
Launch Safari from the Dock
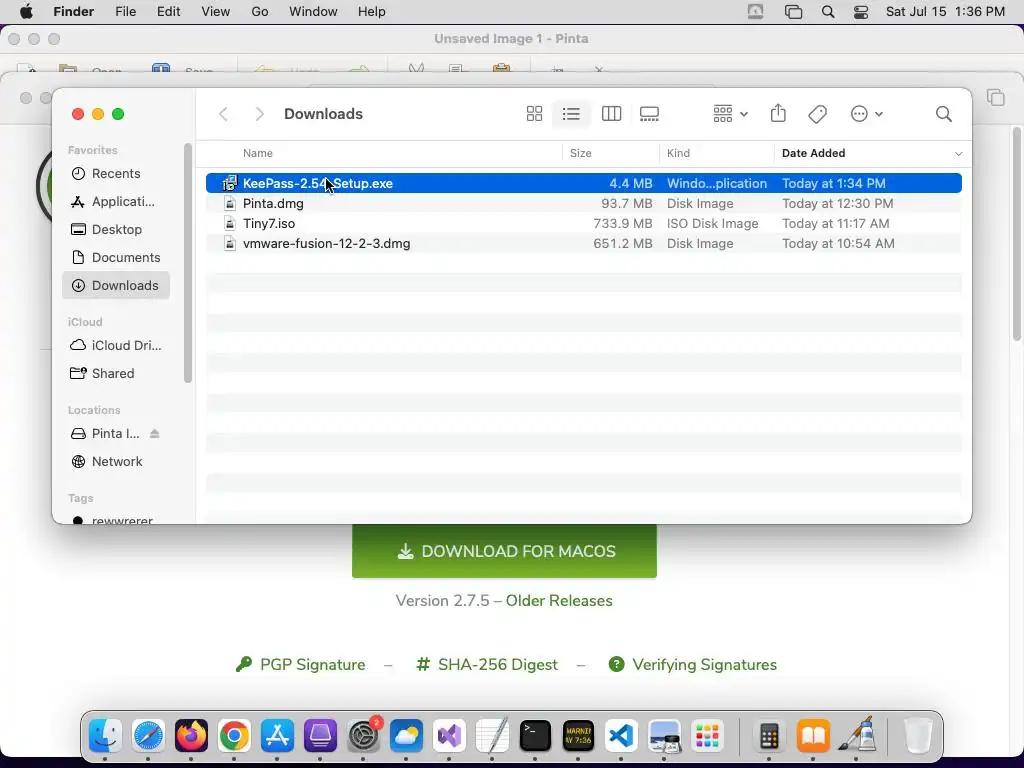(x=148, y=736)
